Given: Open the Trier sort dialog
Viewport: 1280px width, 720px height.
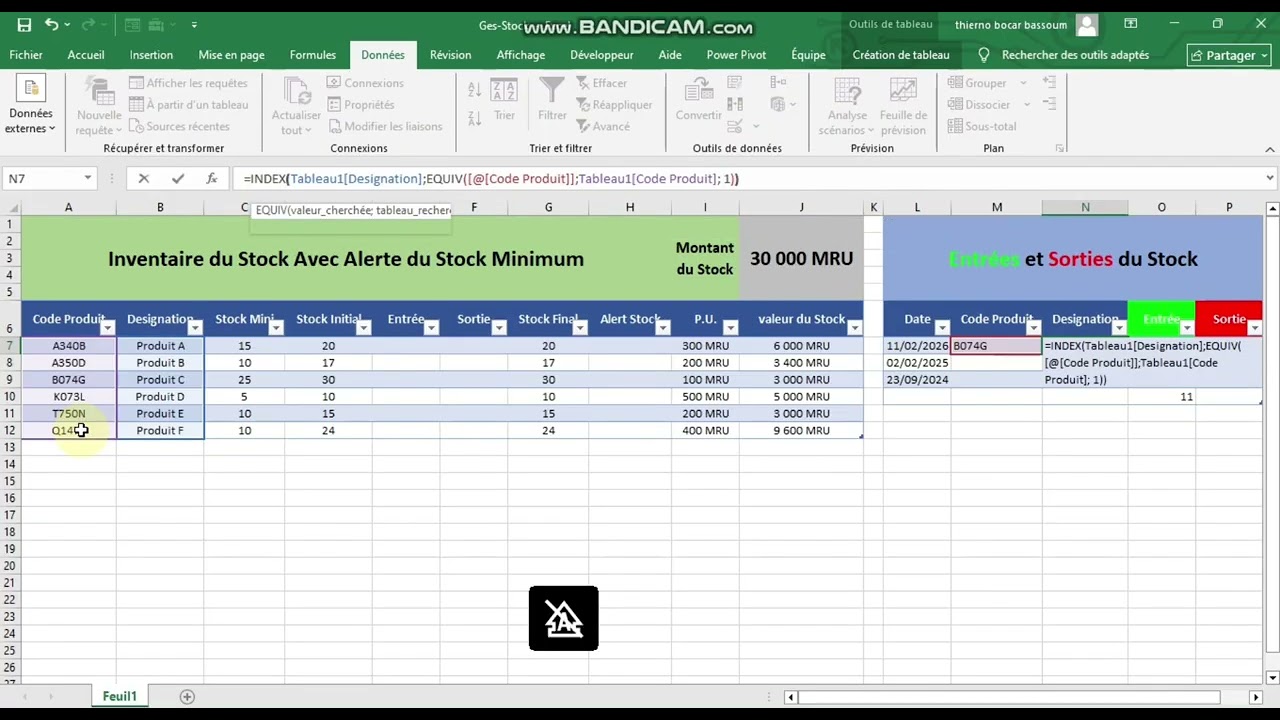Looking at the screenshot, I should pos(504,100).
